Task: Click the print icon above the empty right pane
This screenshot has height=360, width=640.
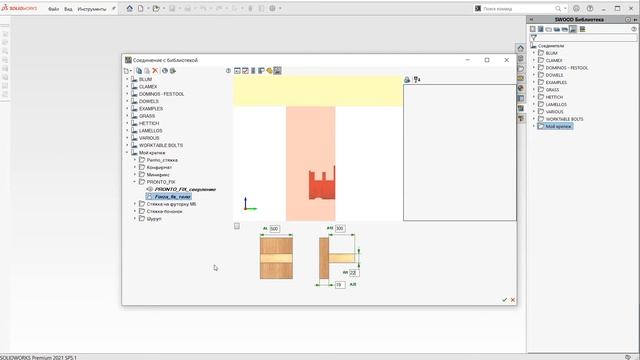Action: (x=407, y=80)
